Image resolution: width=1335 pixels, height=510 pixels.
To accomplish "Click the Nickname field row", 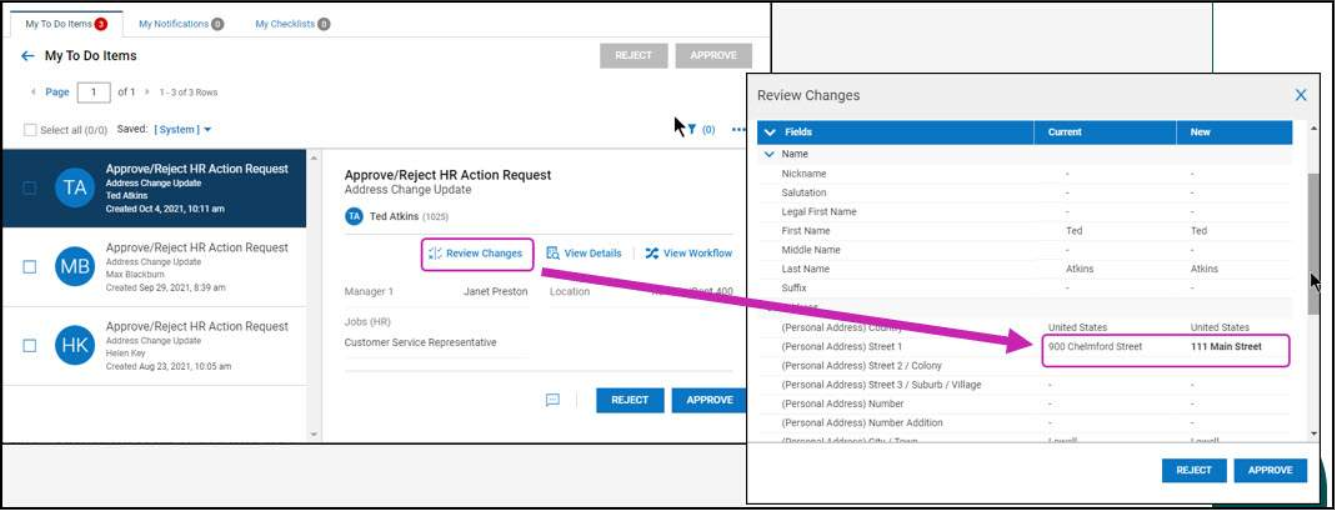I will (x=1026, y=174).
